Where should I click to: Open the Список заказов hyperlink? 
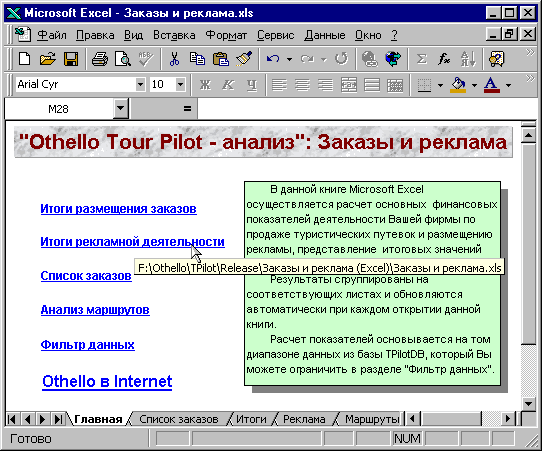click(x=86, y=276)
